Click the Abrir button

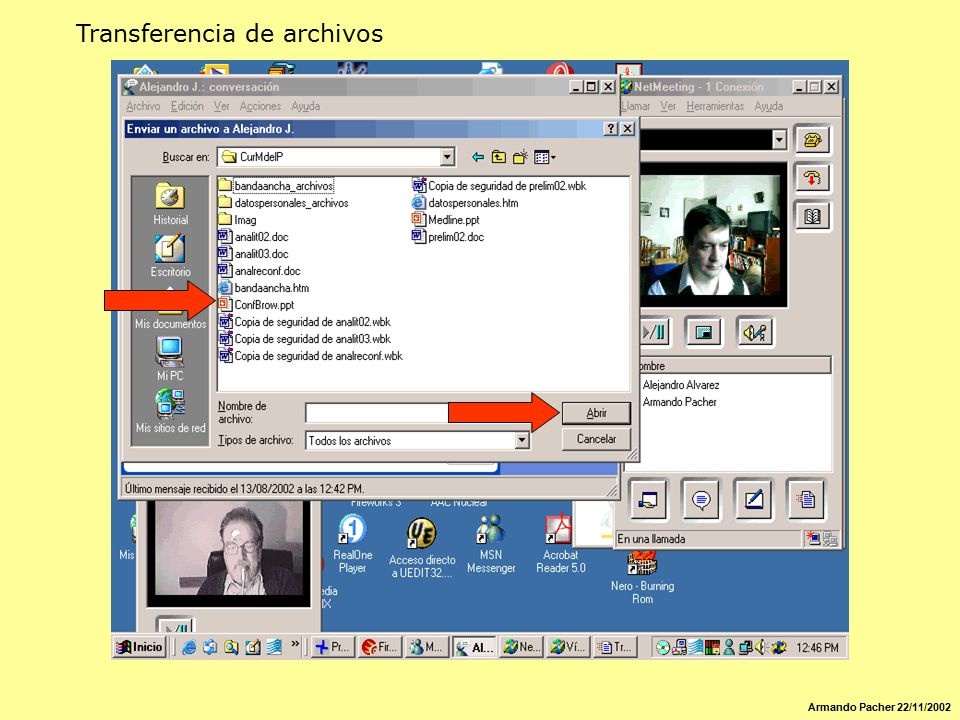tap(596, 413)
